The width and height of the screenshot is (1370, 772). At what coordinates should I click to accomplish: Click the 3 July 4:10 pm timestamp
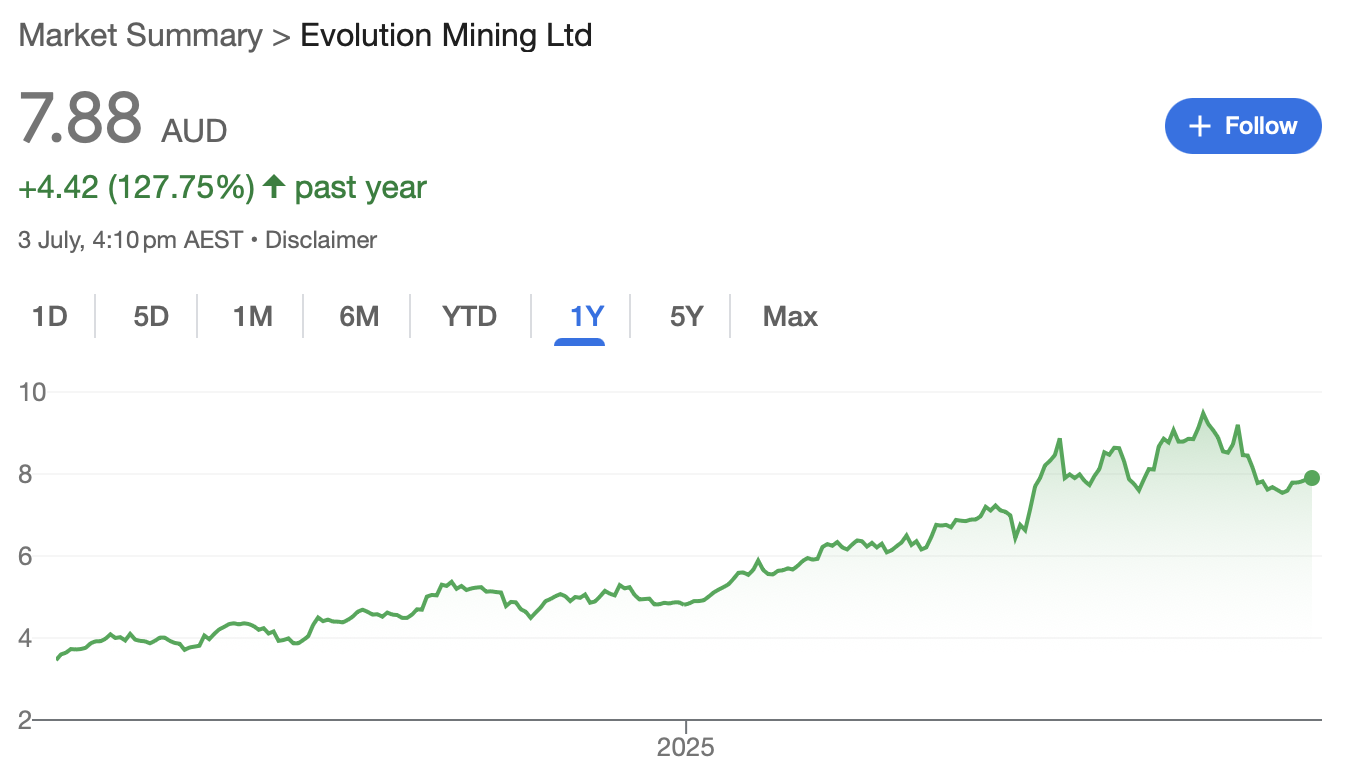[x=131, y=240]
